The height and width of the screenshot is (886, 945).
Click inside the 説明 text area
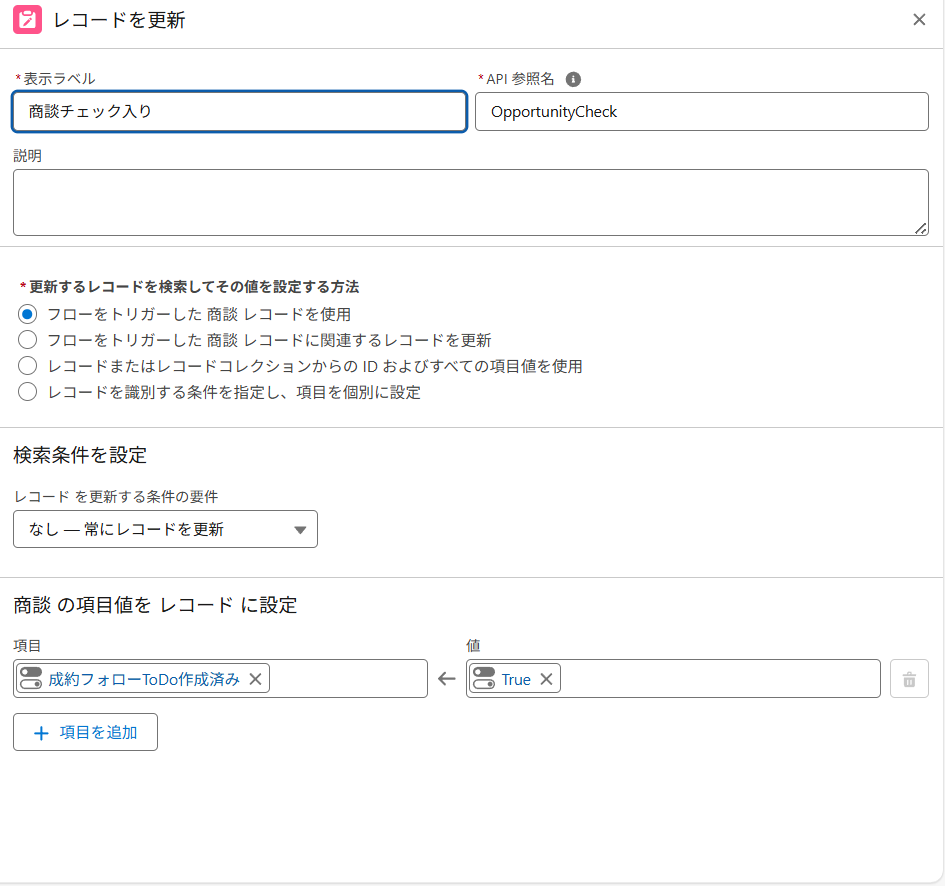pyautogui.click(x=470, y=200)
